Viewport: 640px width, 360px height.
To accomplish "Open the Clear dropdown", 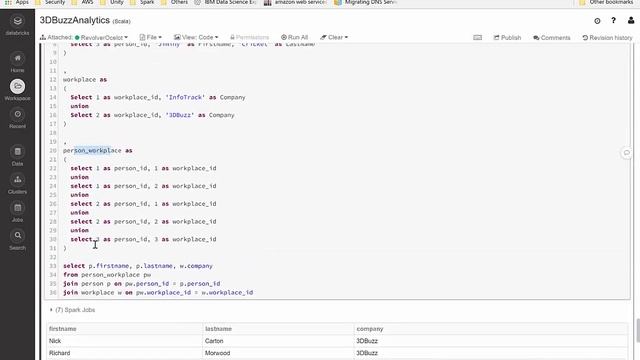I will coord(334,37).
